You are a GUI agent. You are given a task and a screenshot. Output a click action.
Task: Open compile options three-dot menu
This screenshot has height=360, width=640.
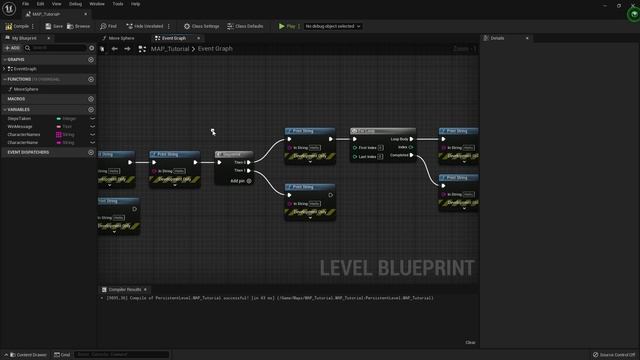click(33, 26)
